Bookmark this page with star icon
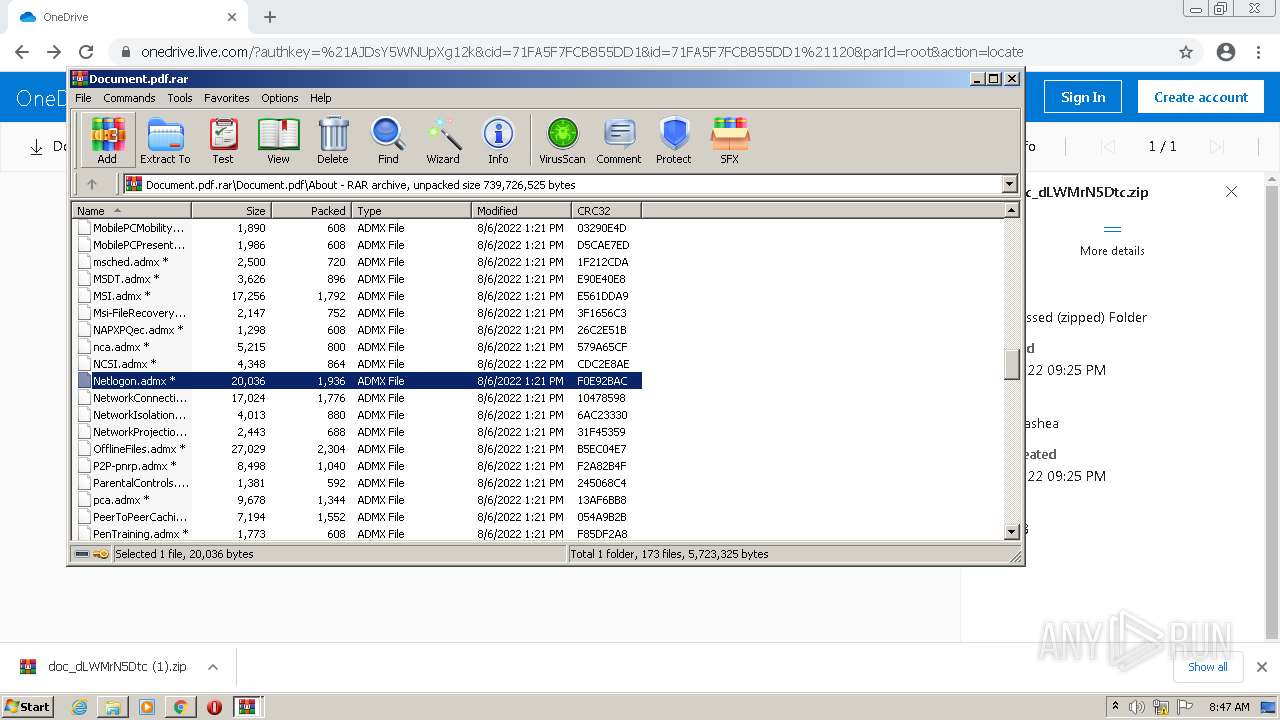 tap(1186, 52)
